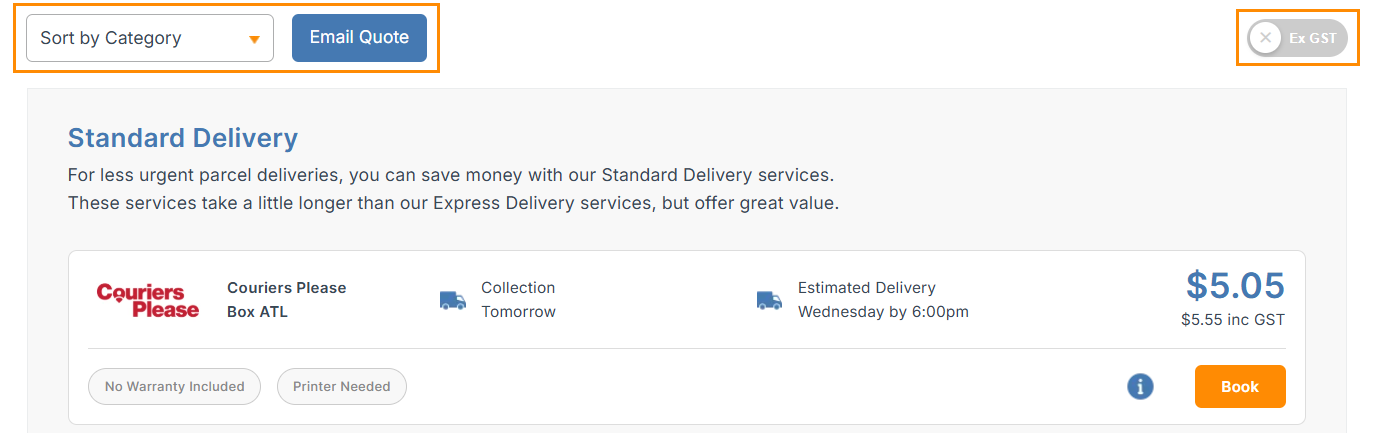1377x433 pixels.
Task: Click the $5.55 inc GST text
Action: (x=1232, y=321)
